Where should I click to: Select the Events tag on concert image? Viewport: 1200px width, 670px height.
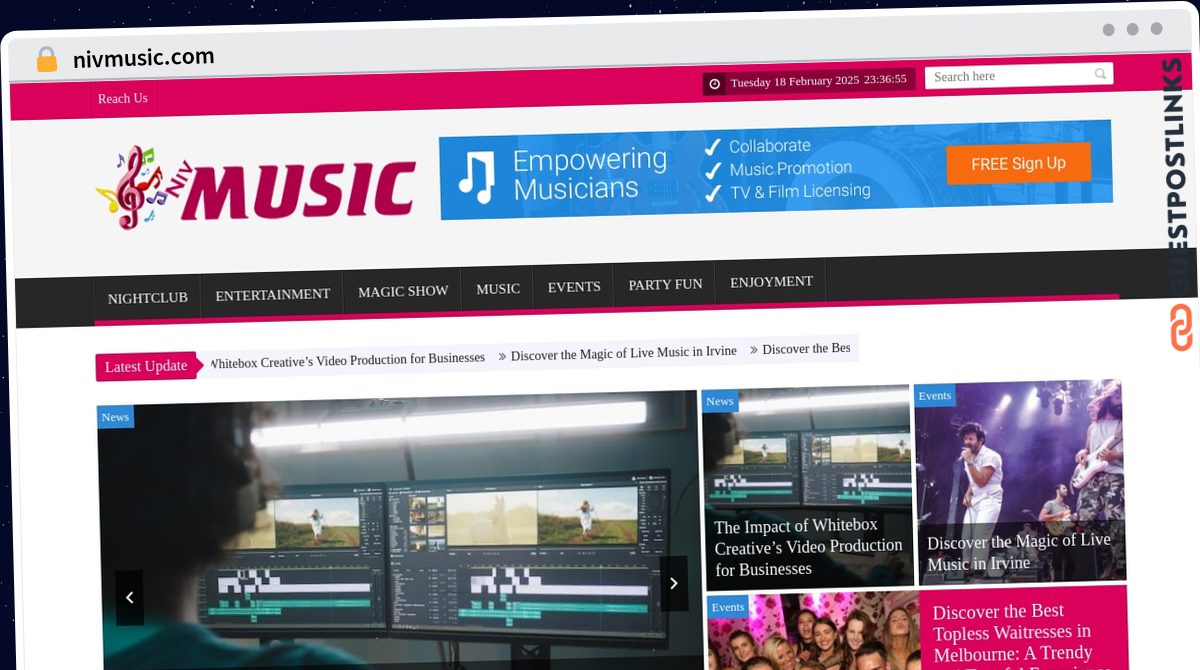[x=934, y=396]
